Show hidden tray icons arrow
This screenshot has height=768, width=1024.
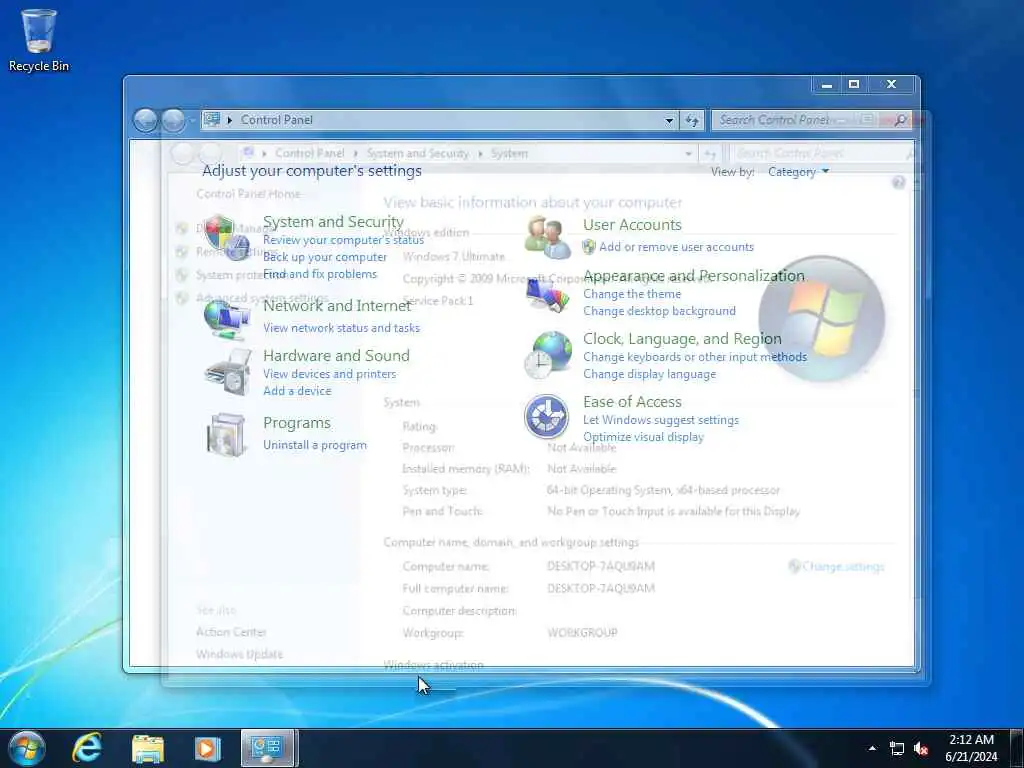point(872,748)
